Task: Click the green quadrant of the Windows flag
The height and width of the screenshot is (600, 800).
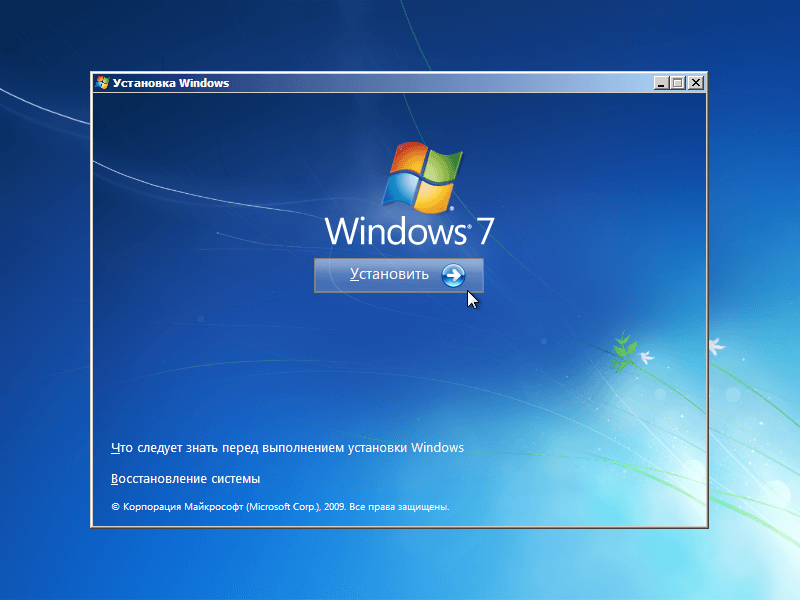Action: (442, 166)
